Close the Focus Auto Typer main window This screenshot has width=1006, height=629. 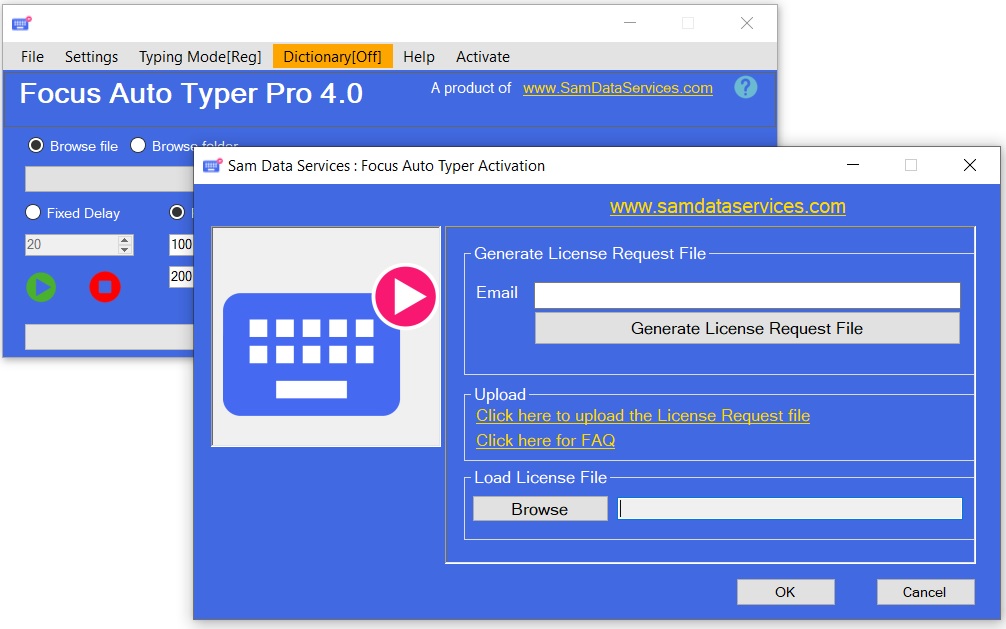click(x=747, y=23)
